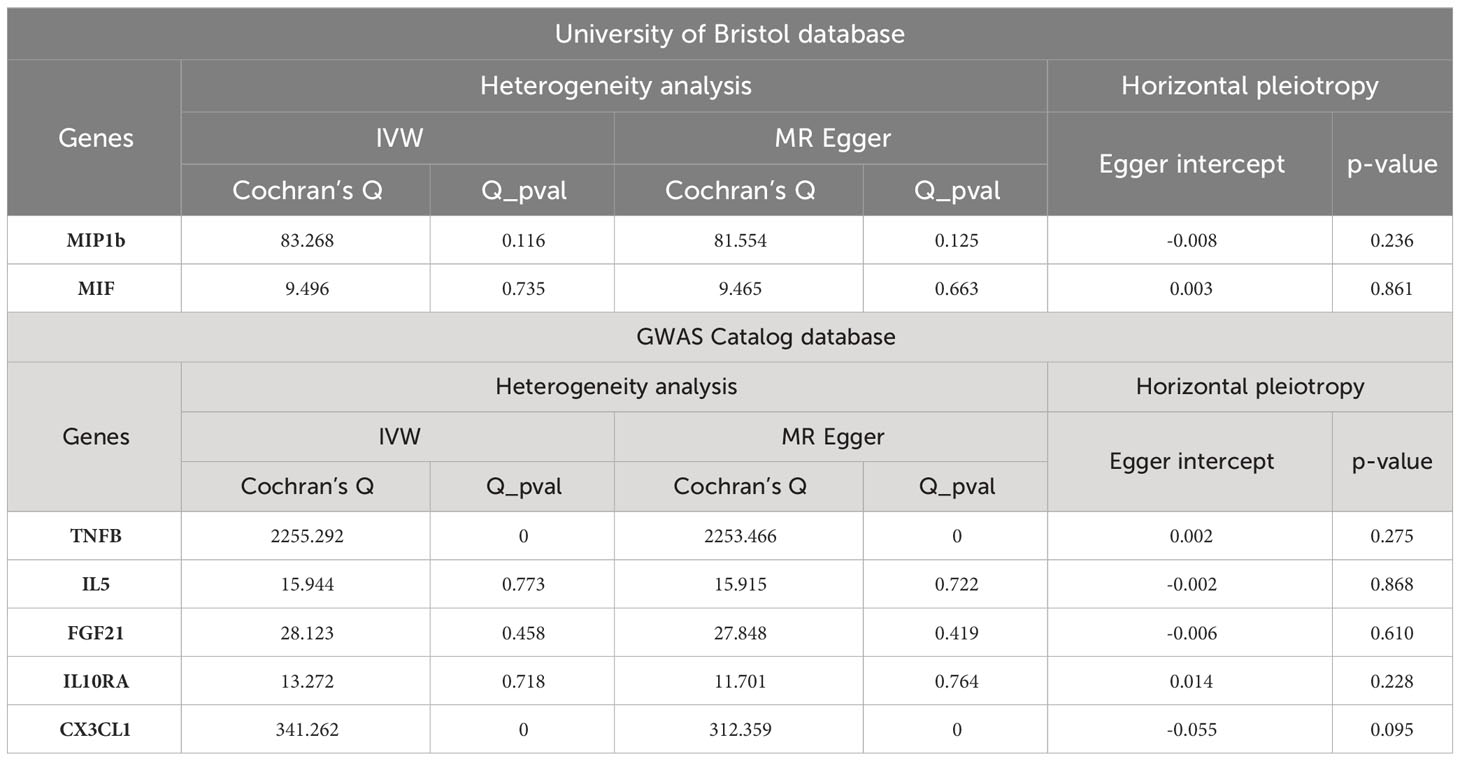
Task: Click the 0.764 Q_pval for IL10RA
Action: (x=957, y=681)
